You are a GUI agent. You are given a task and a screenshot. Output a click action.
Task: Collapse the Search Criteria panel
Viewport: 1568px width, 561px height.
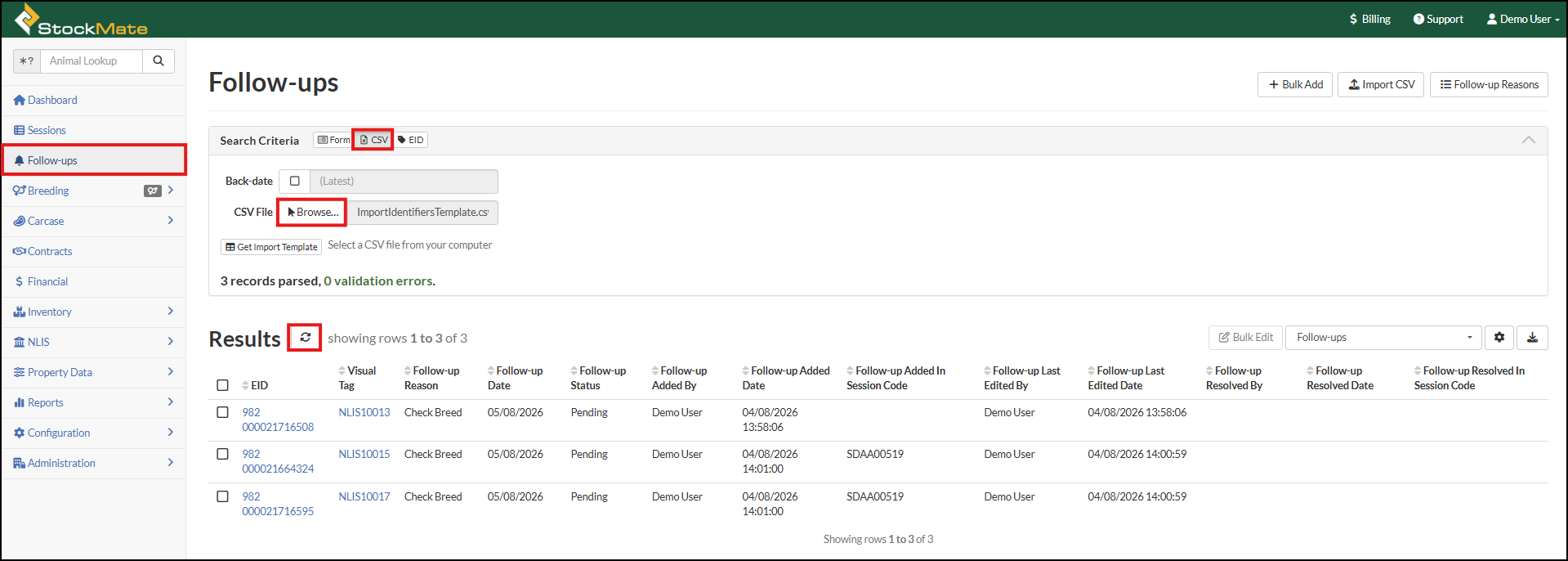click(x=1528, y=140)
